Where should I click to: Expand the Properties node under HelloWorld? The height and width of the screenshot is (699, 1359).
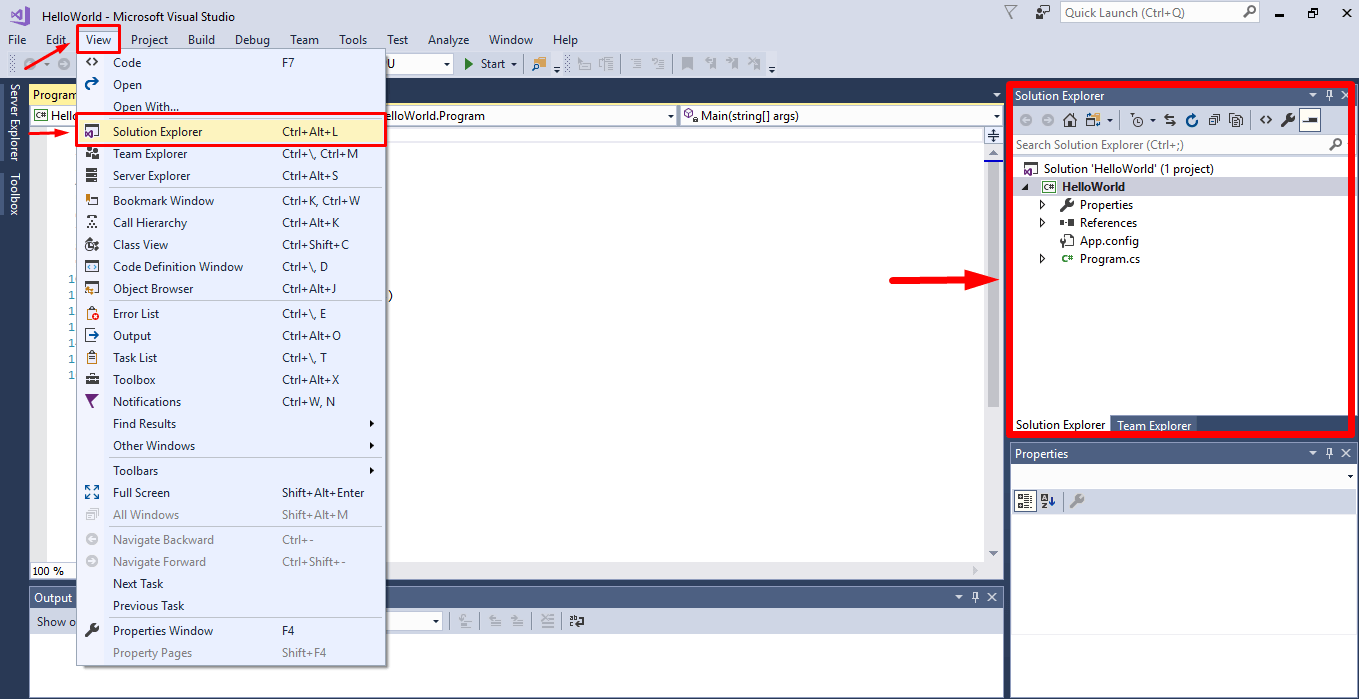point(1043,204)
